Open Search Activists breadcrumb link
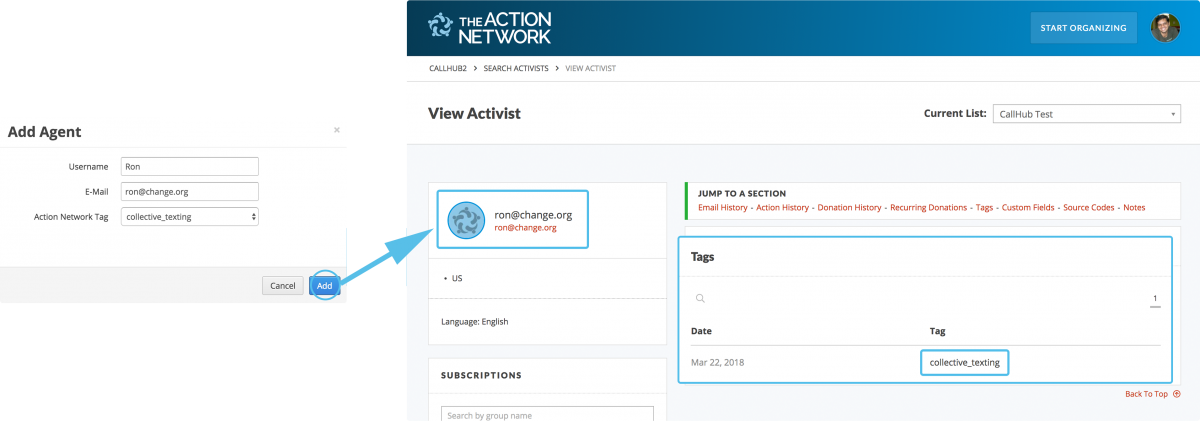Viewport: 1200px width, 421px height. [516, 68]
